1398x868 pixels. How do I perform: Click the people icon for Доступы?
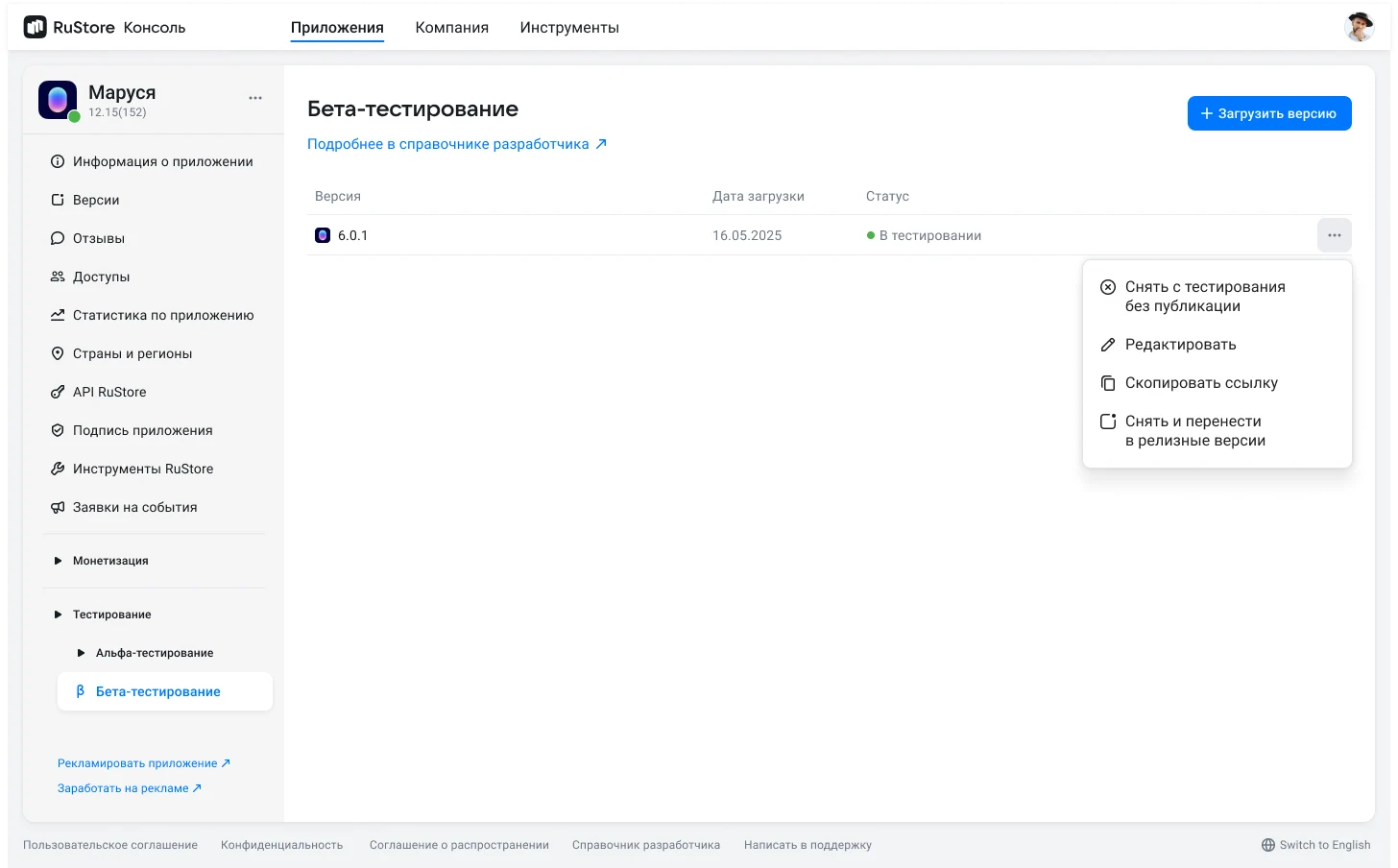58,277
